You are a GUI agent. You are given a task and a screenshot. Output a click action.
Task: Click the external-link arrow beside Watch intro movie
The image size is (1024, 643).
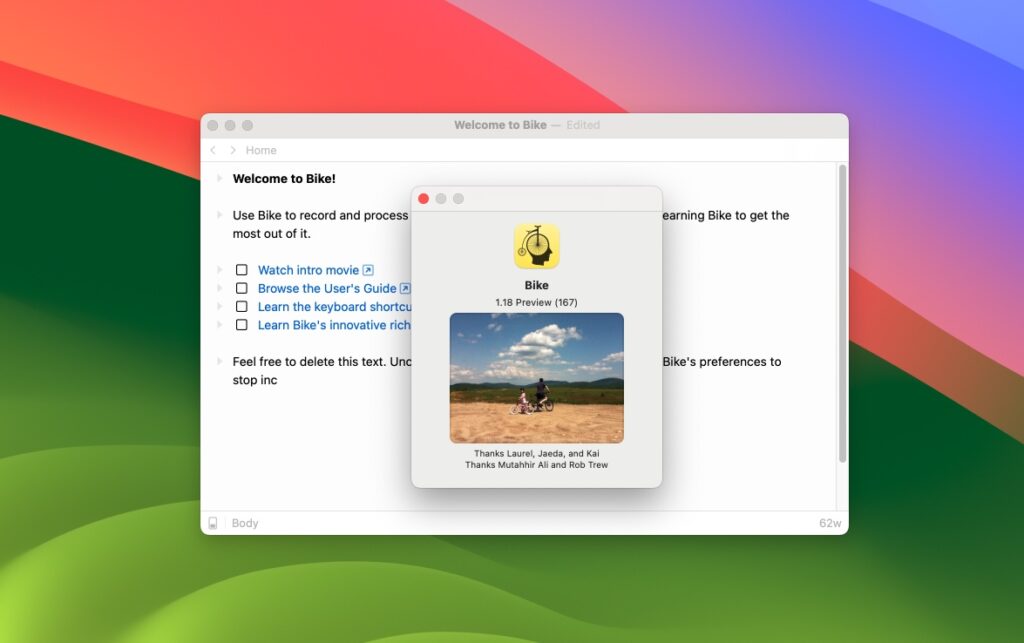click(x=366, y=269)
